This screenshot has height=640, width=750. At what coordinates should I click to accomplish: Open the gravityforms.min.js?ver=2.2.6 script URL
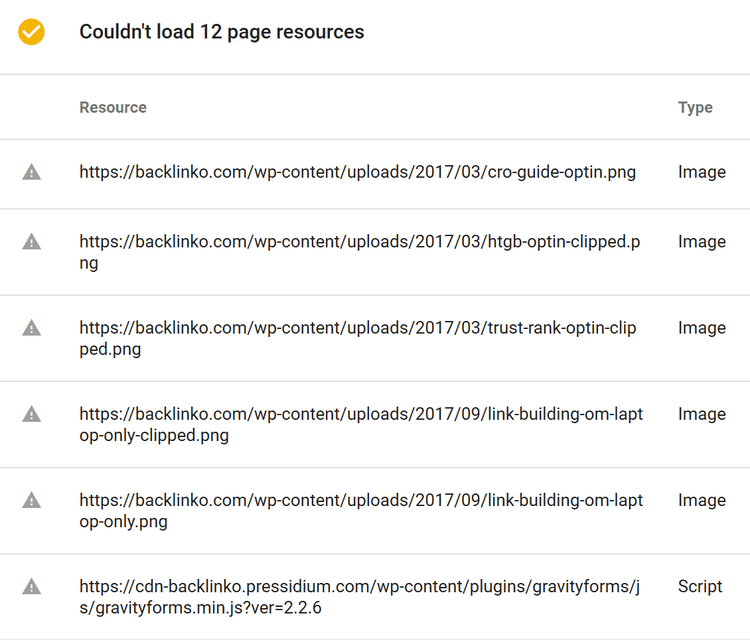360,596
